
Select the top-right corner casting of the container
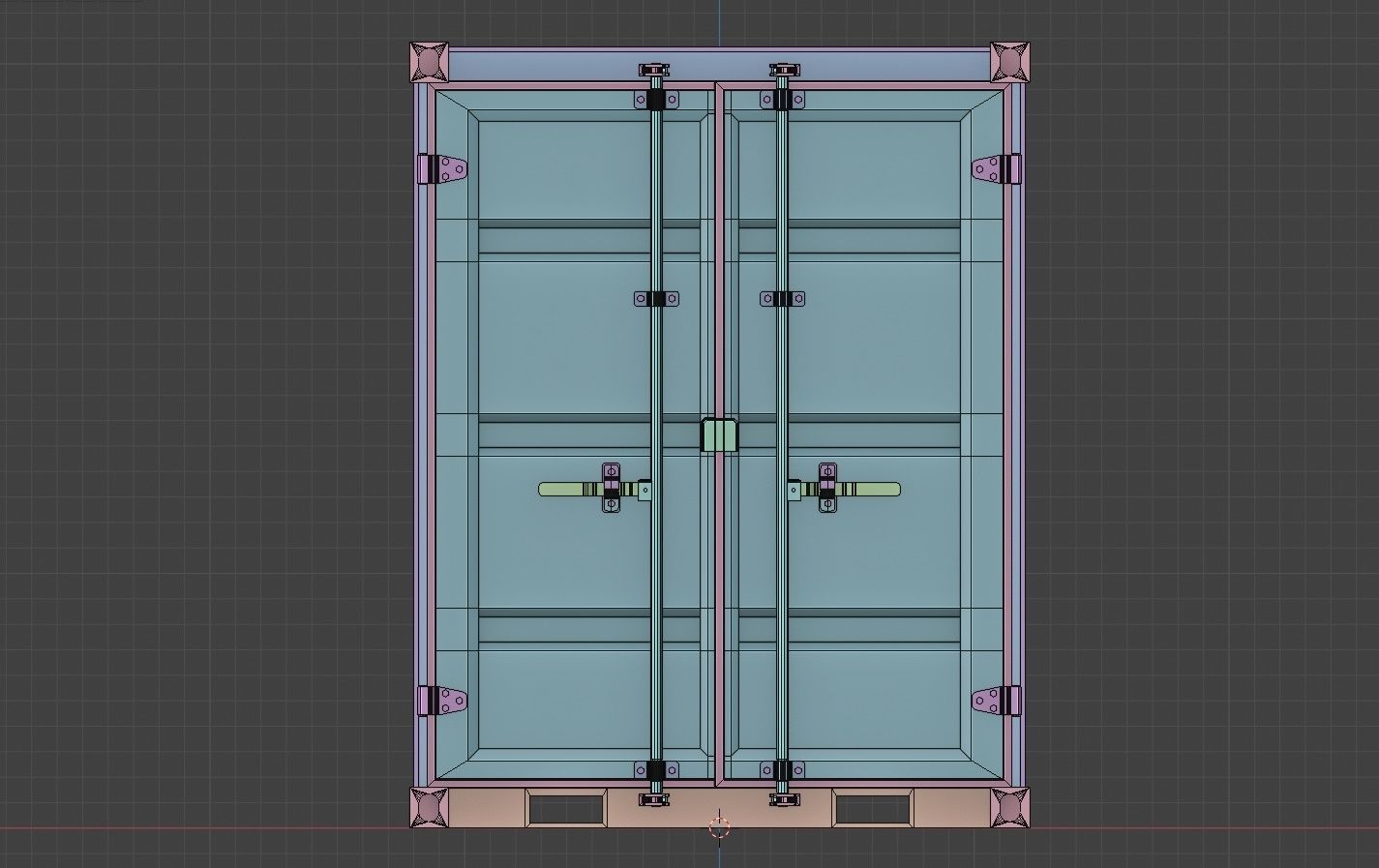(1009, 61)
